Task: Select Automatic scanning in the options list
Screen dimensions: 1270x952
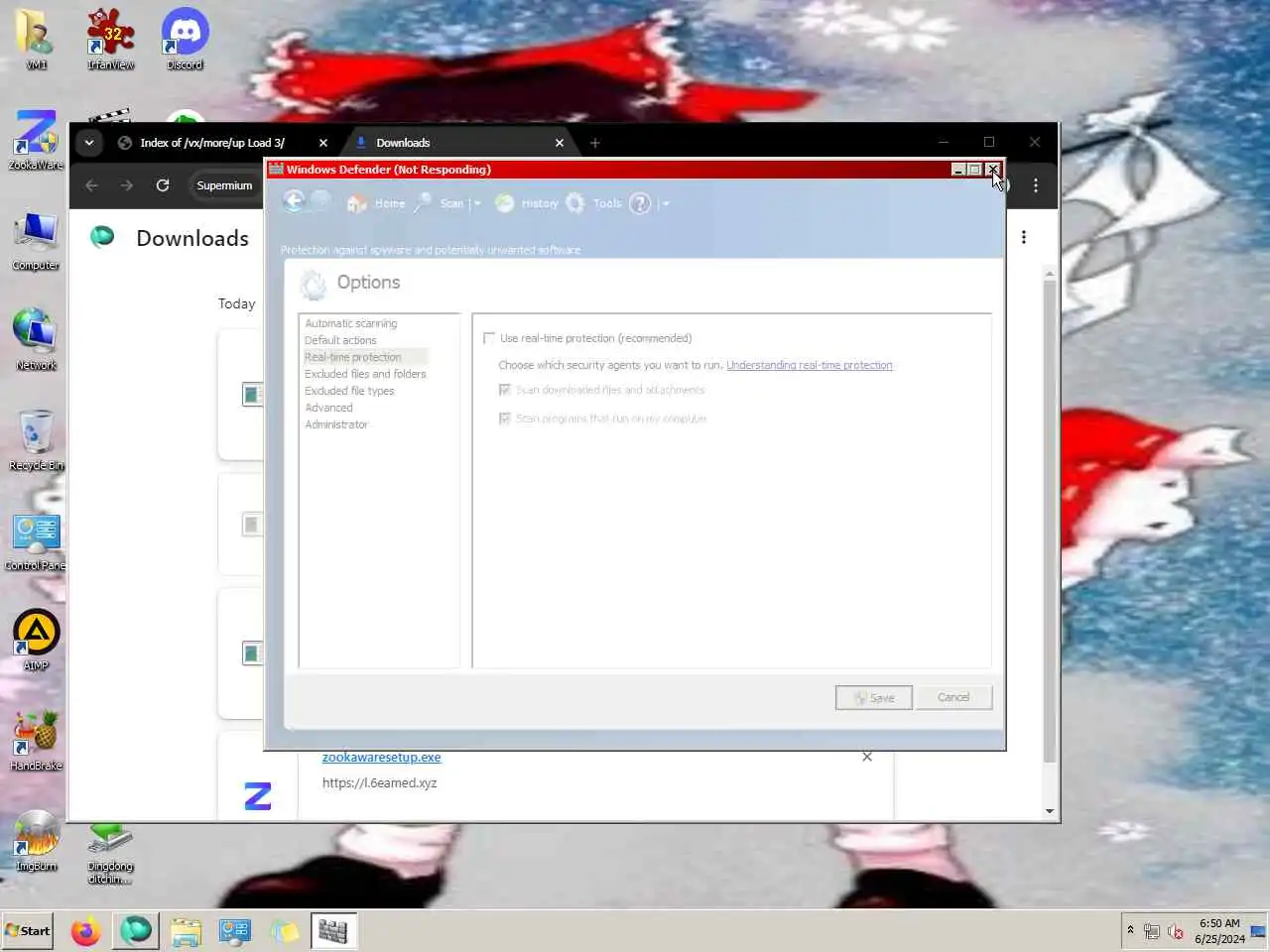Action: 351,323
